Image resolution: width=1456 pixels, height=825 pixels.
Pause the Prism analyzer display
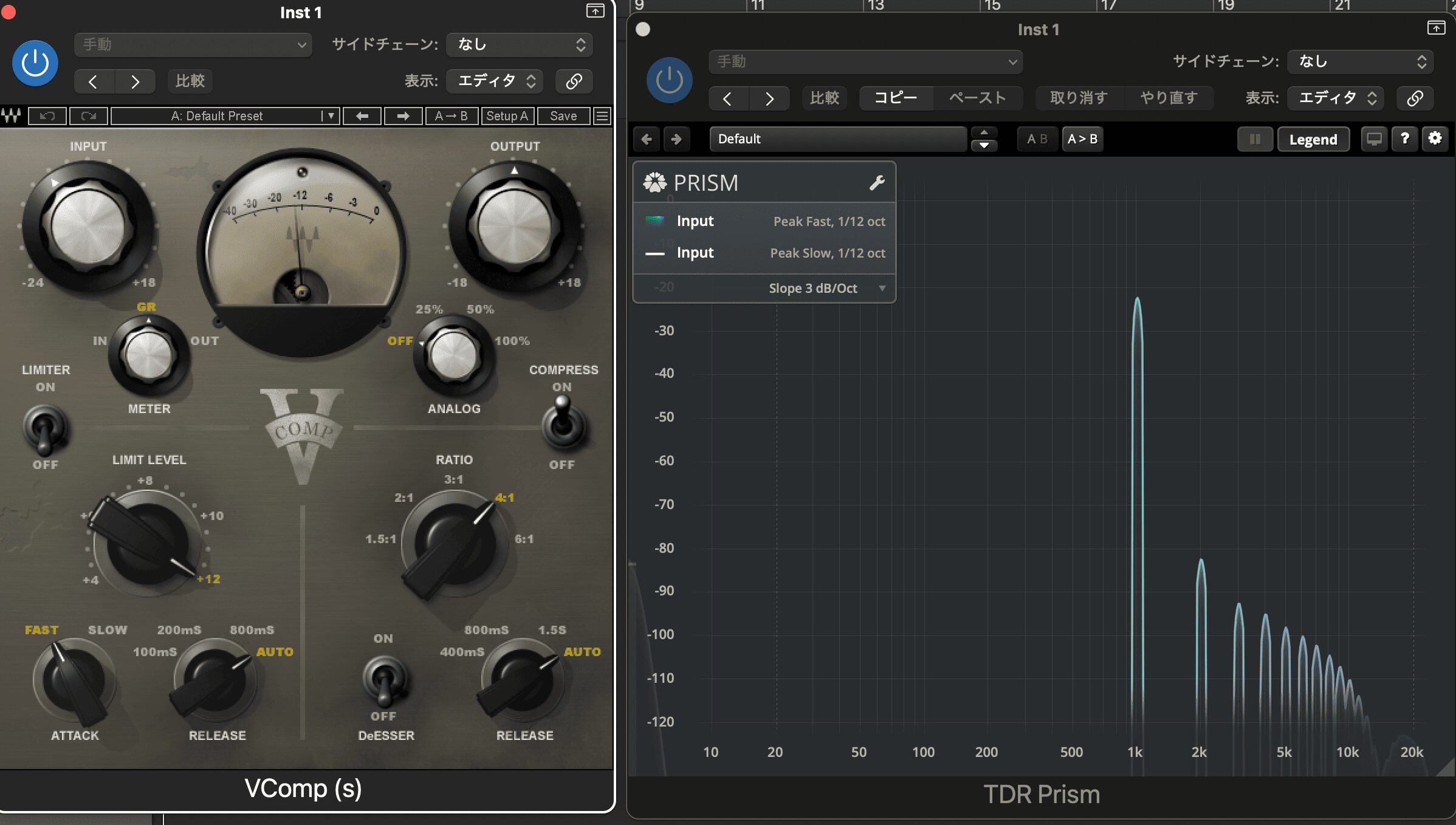pyautogui.click(x=1255, y=139)
